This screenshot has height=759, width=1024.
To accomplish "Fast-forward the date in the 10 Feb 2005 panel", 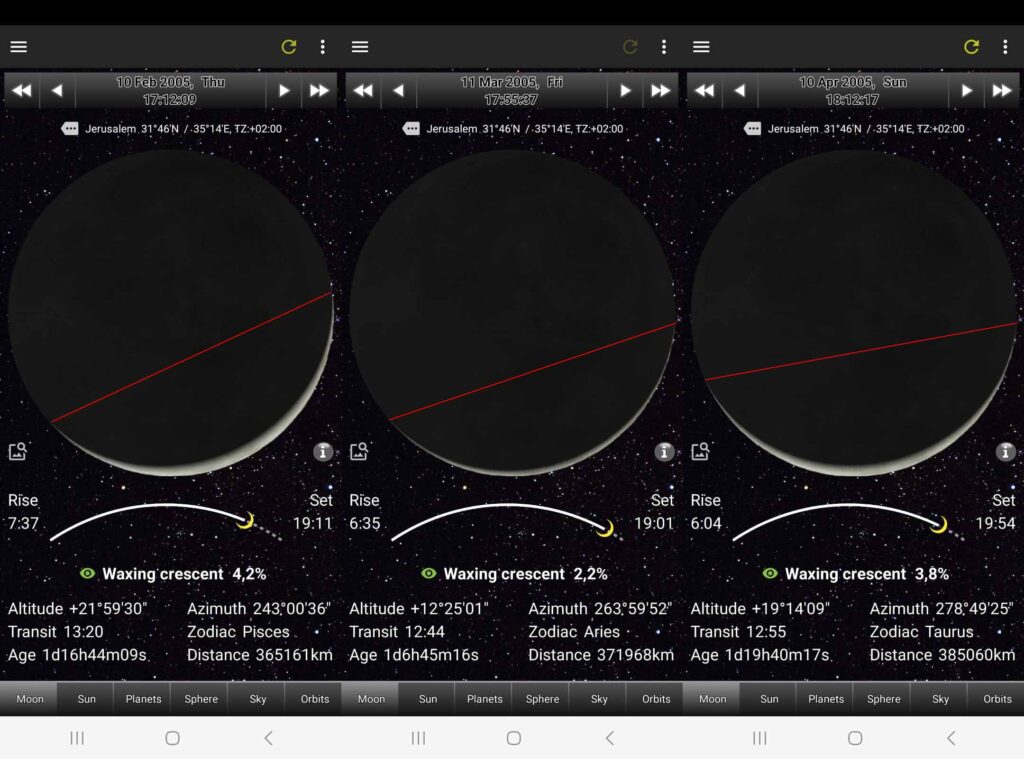I will pos(319,91).
